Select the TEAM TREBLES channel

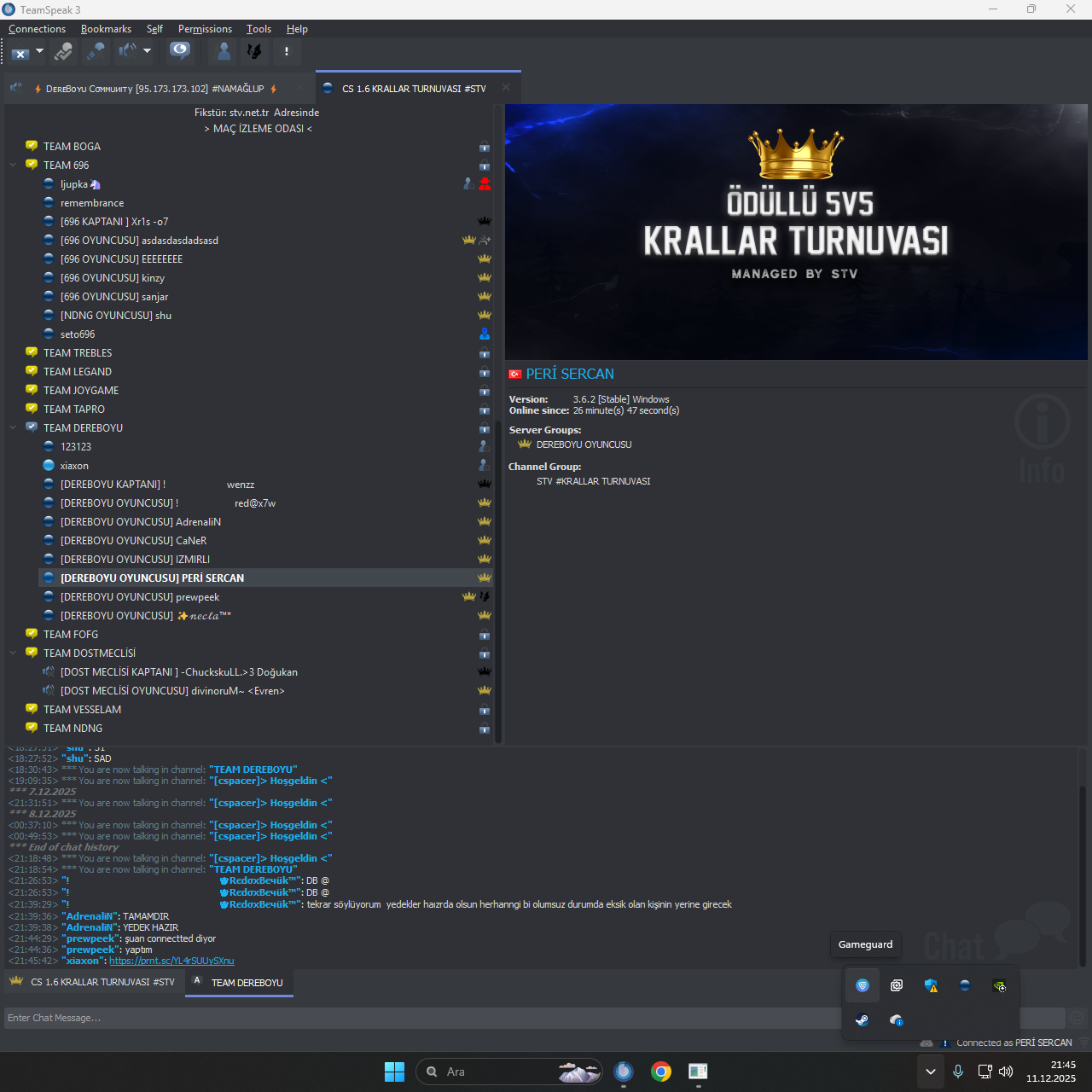click(x=78, y=353)
